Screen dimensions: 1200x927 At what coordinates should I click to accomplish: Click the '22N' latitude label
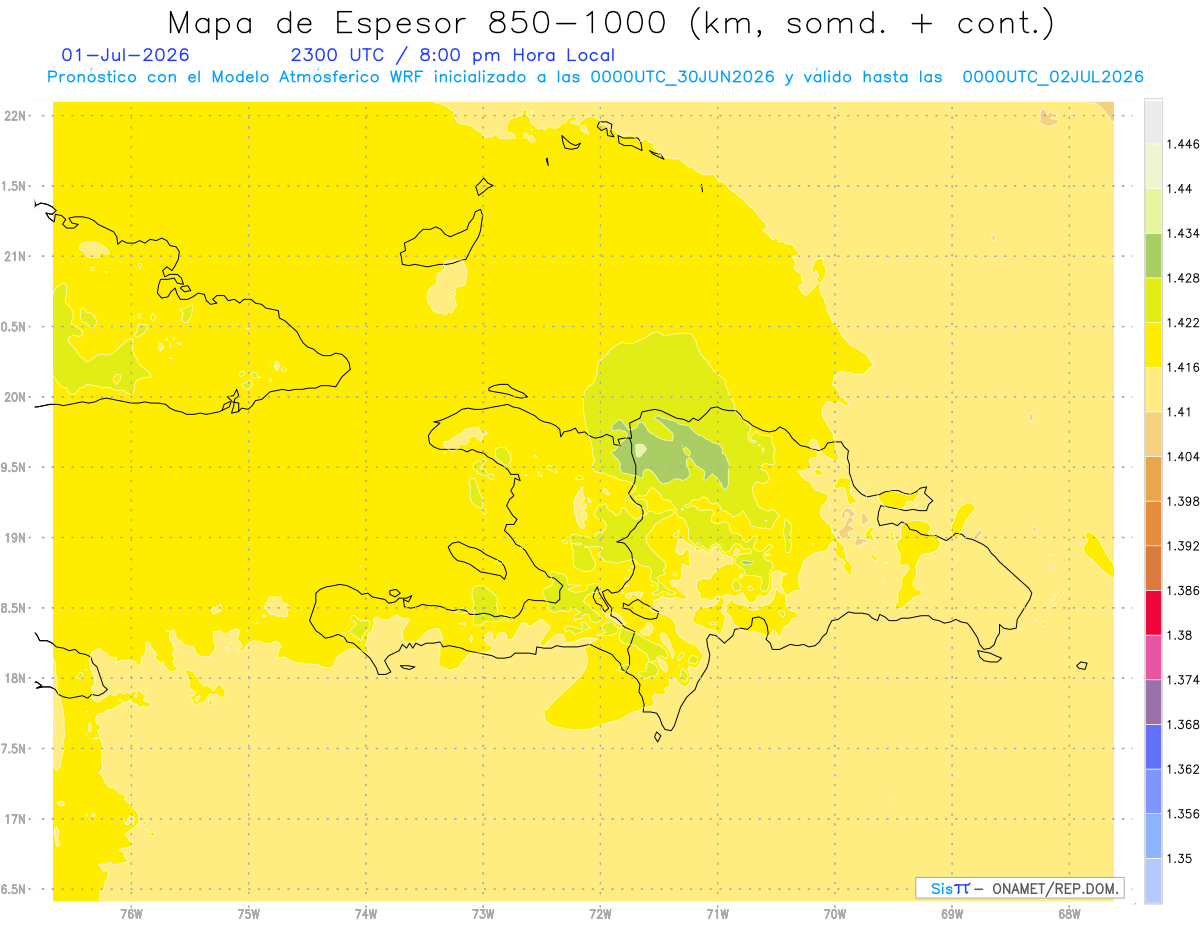15,115
